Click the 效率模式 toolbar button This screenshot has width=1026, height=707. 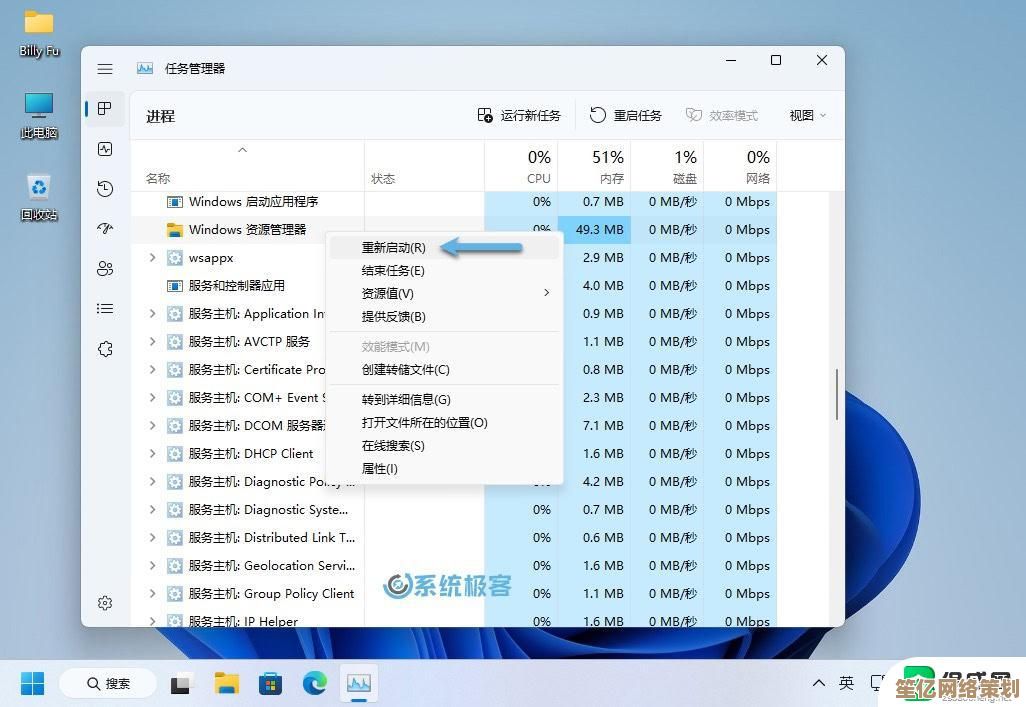pyautogui.click(x=722, y=116)
